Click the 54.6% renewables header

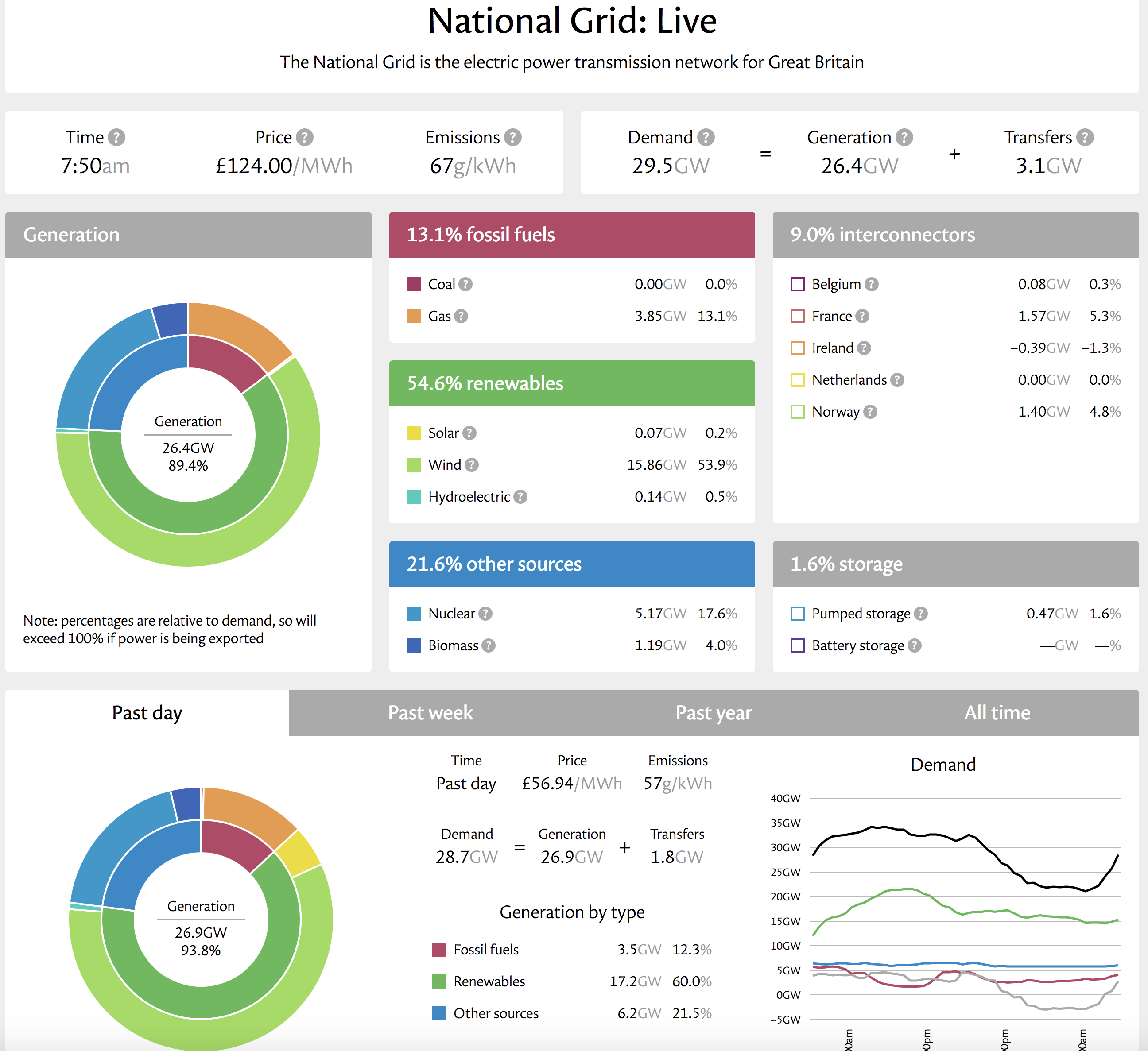point(572,383)
